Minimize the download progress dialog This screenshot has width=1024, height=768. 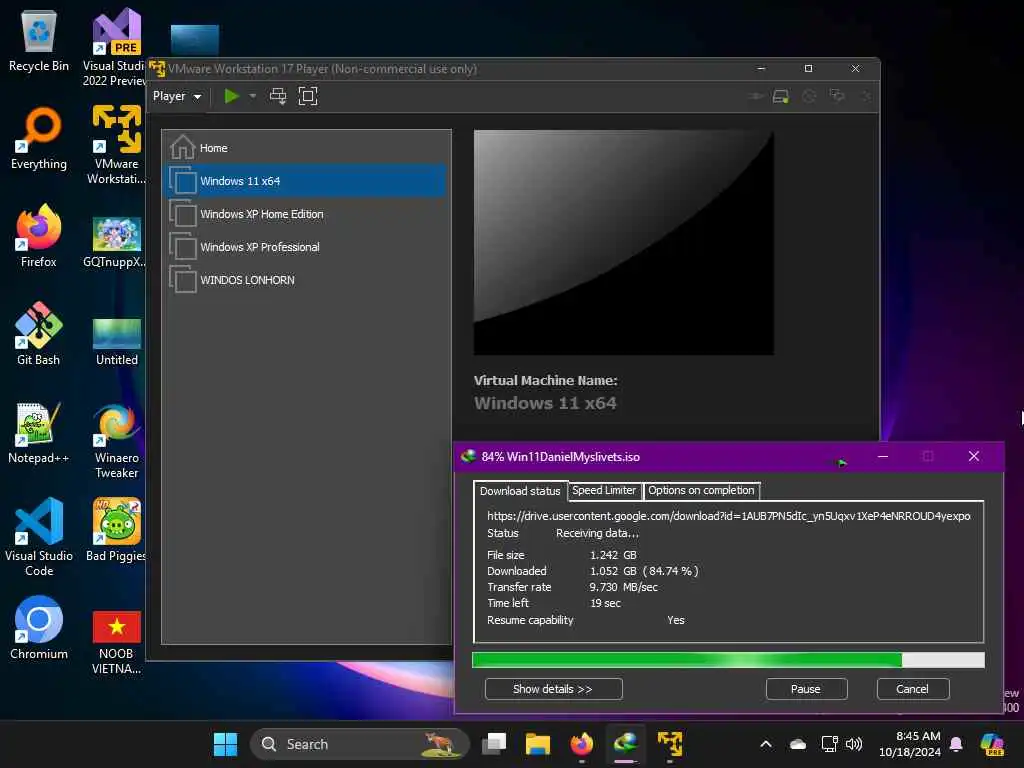pos(883,456)
